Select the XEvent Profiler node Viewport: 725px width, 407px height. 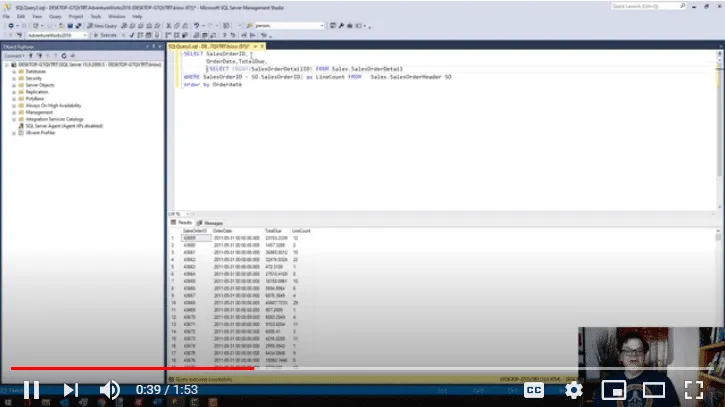pyautogui.click(x=40, y=133)
